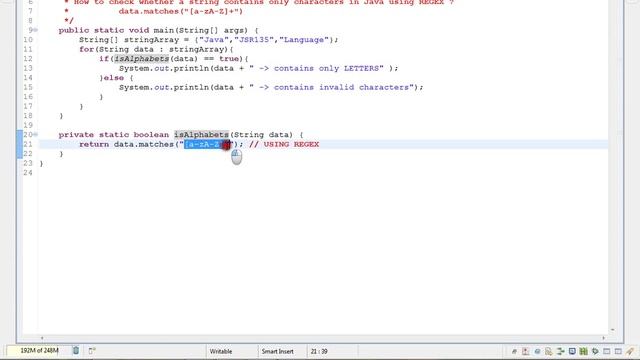This screenshot has width=640, height=360.
Task: Click the main method name on line 9
Action: tap(164, 30)
